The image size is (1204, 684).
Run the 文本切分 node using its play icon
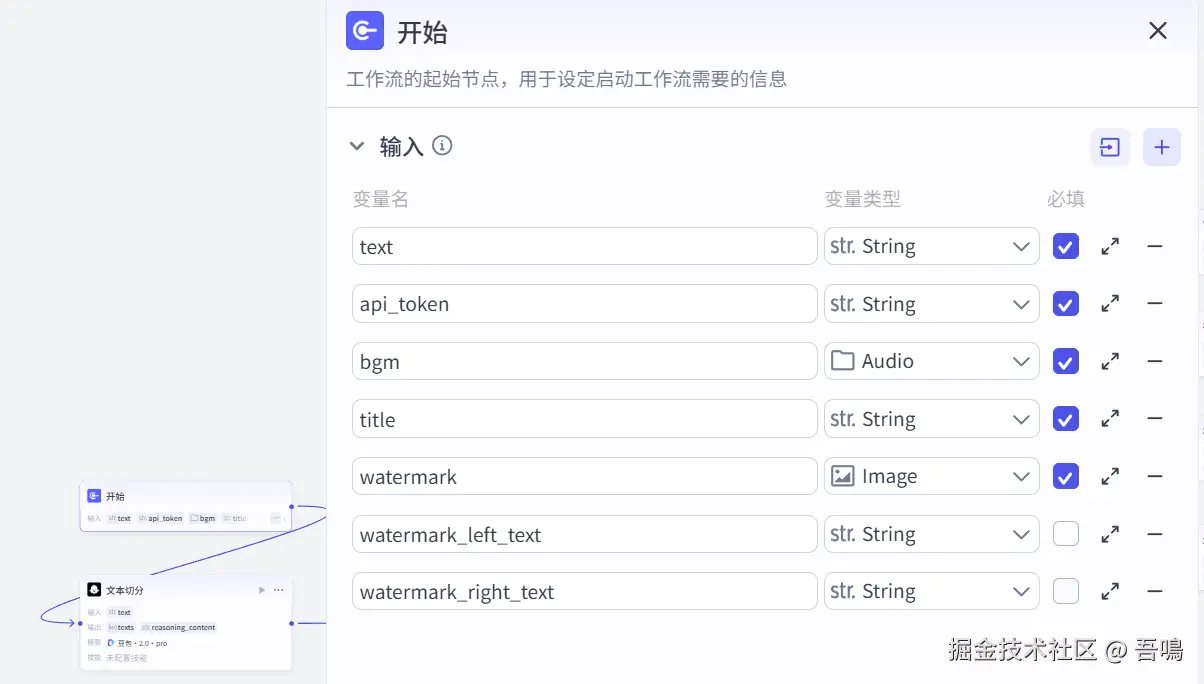(x=262, y=590)
